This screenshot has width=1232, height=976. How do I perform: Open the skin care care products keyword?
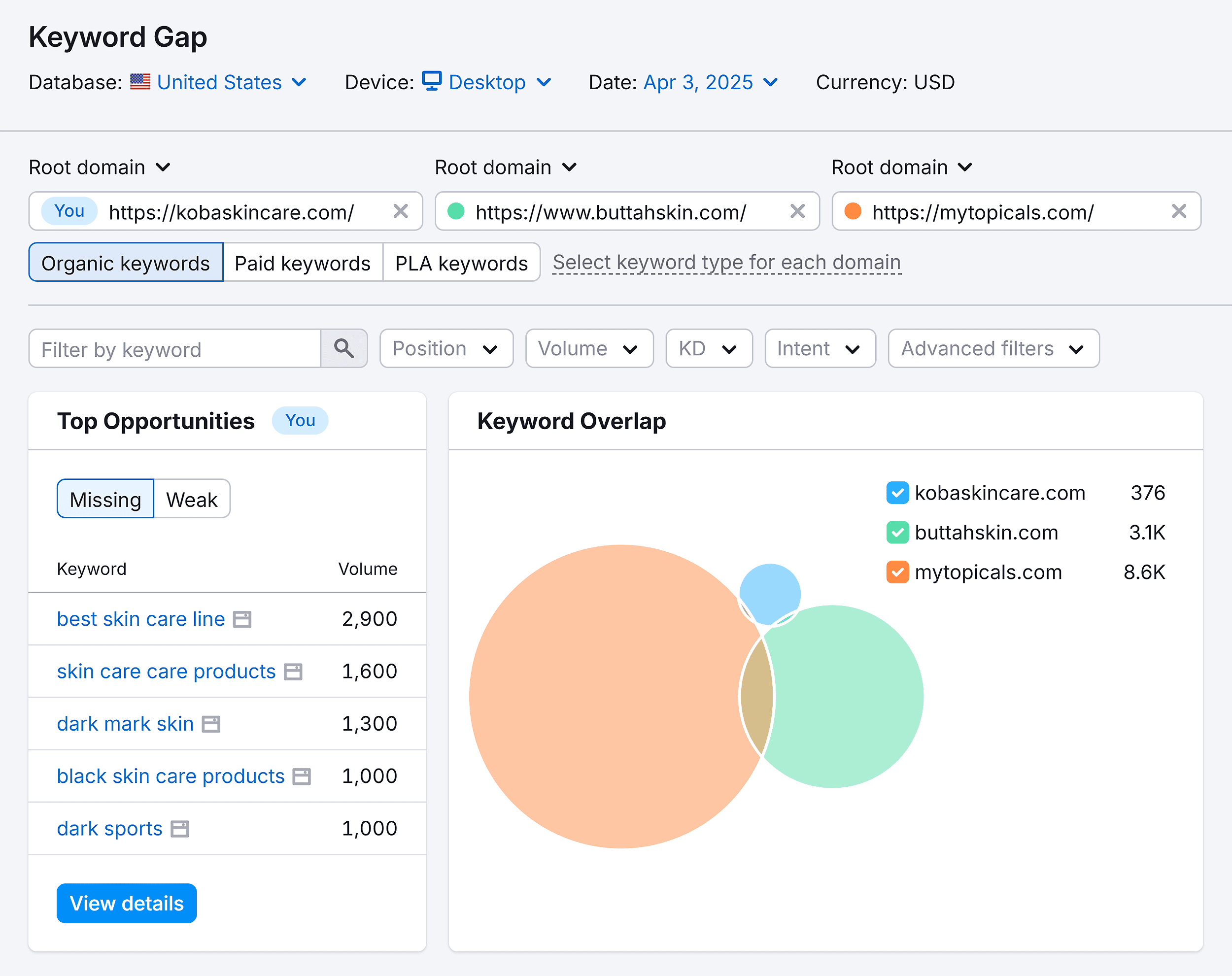click(x=166, y=672)
